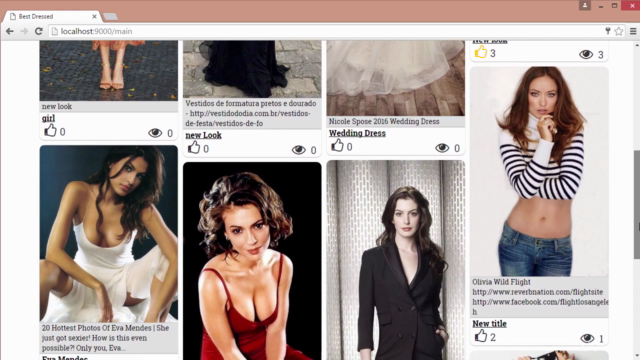Screen dimensions: 640x360
Task: Click the eye views icon on 'girl' card
Action: coord(155,133)
